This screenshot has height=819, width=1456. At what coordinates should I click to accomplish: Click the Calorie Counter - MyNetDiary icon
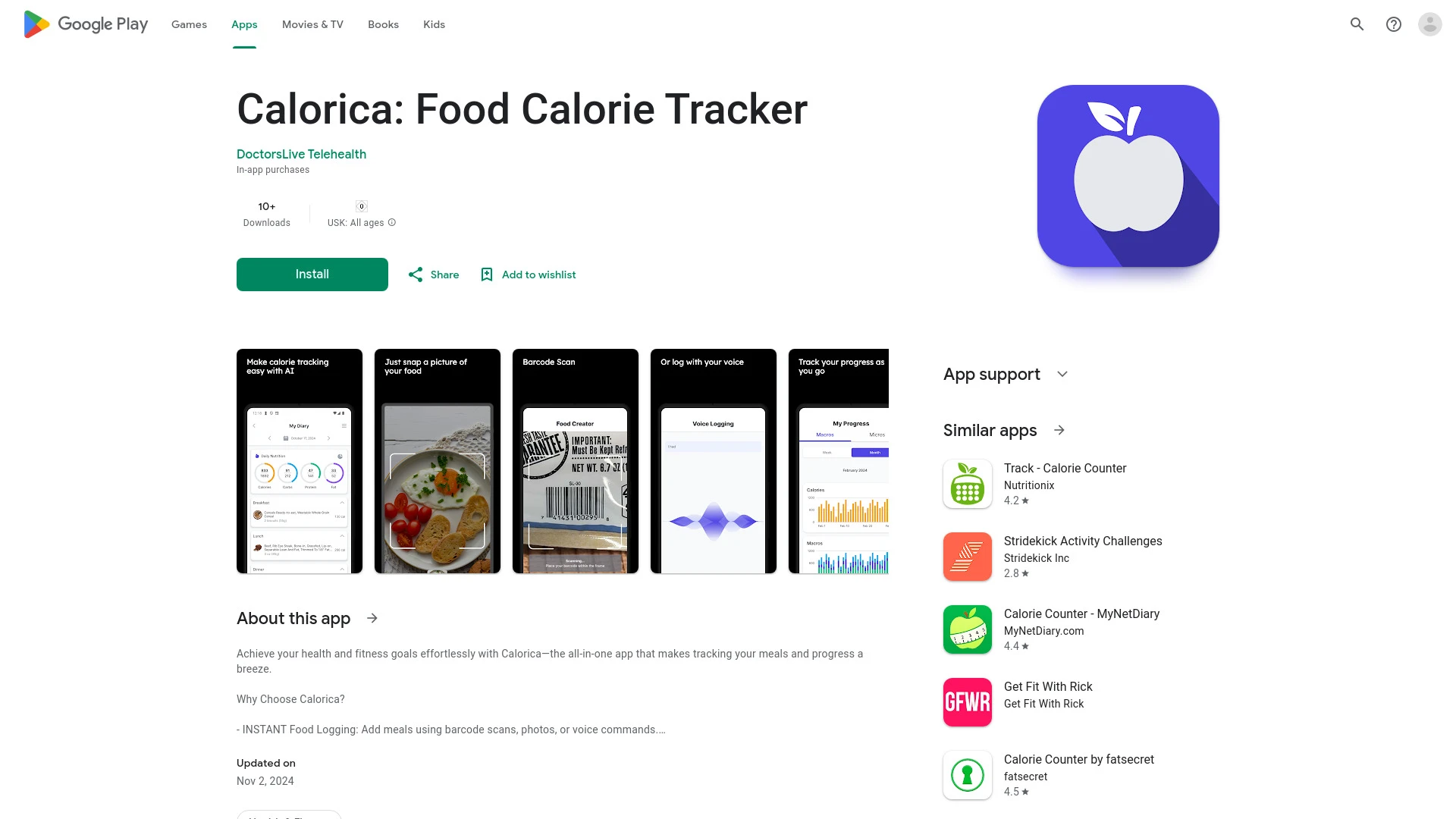click(x=966, y=629)
